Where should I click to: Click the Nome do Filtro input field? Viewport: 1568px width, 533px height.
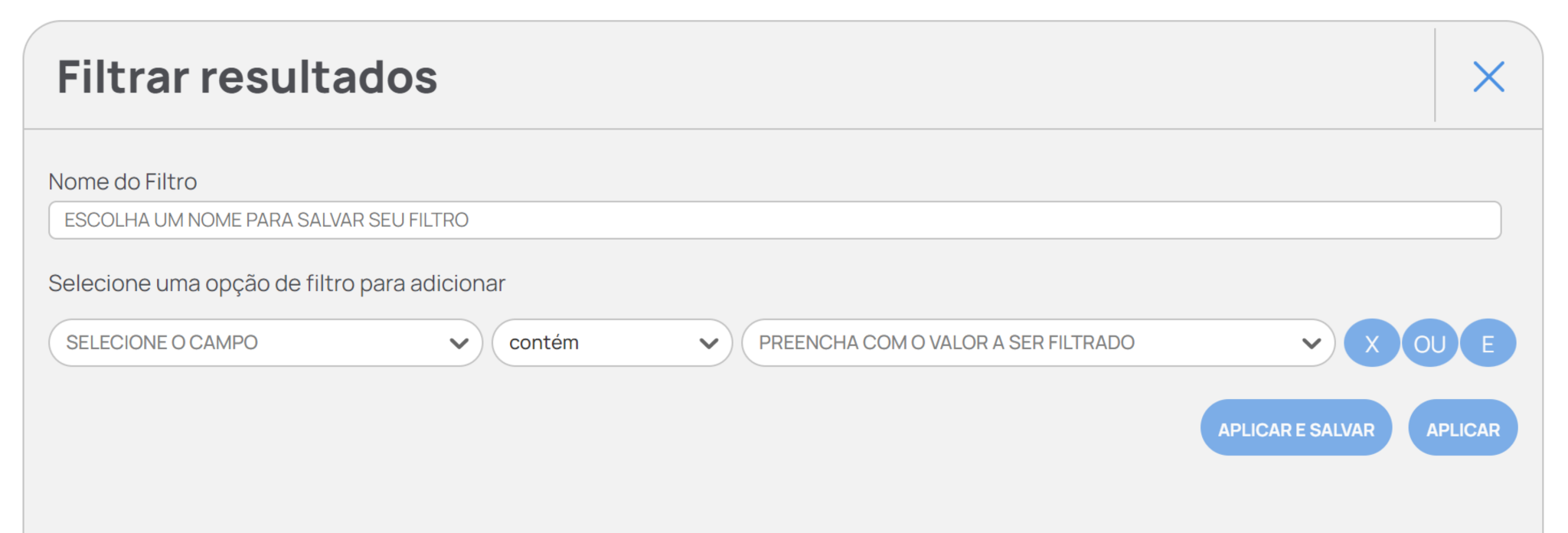pyautogui.click(x=775, y=220)
